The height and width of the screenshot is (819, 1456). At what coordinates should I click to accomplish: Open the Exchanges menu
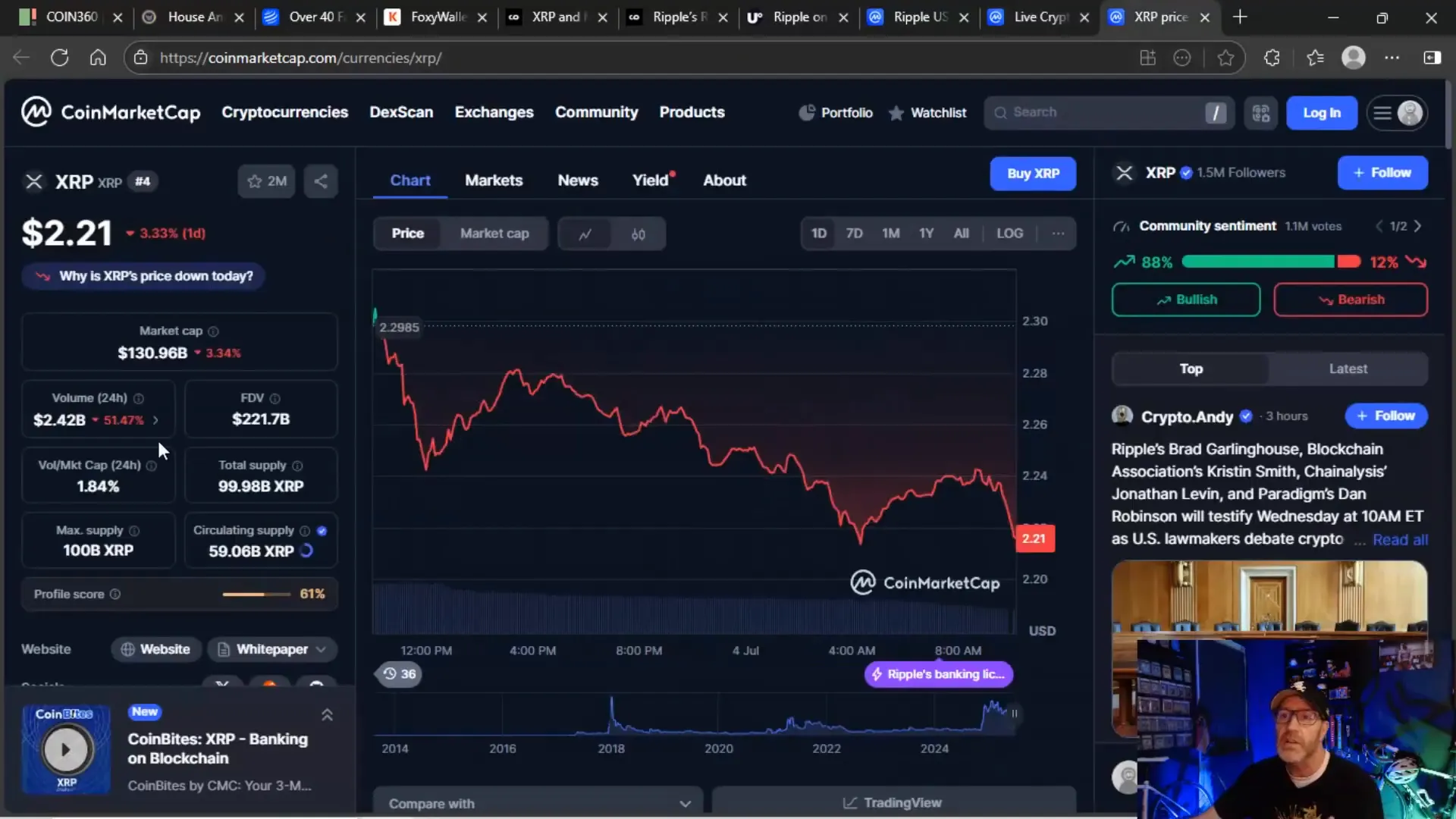[x=494, y=112]
